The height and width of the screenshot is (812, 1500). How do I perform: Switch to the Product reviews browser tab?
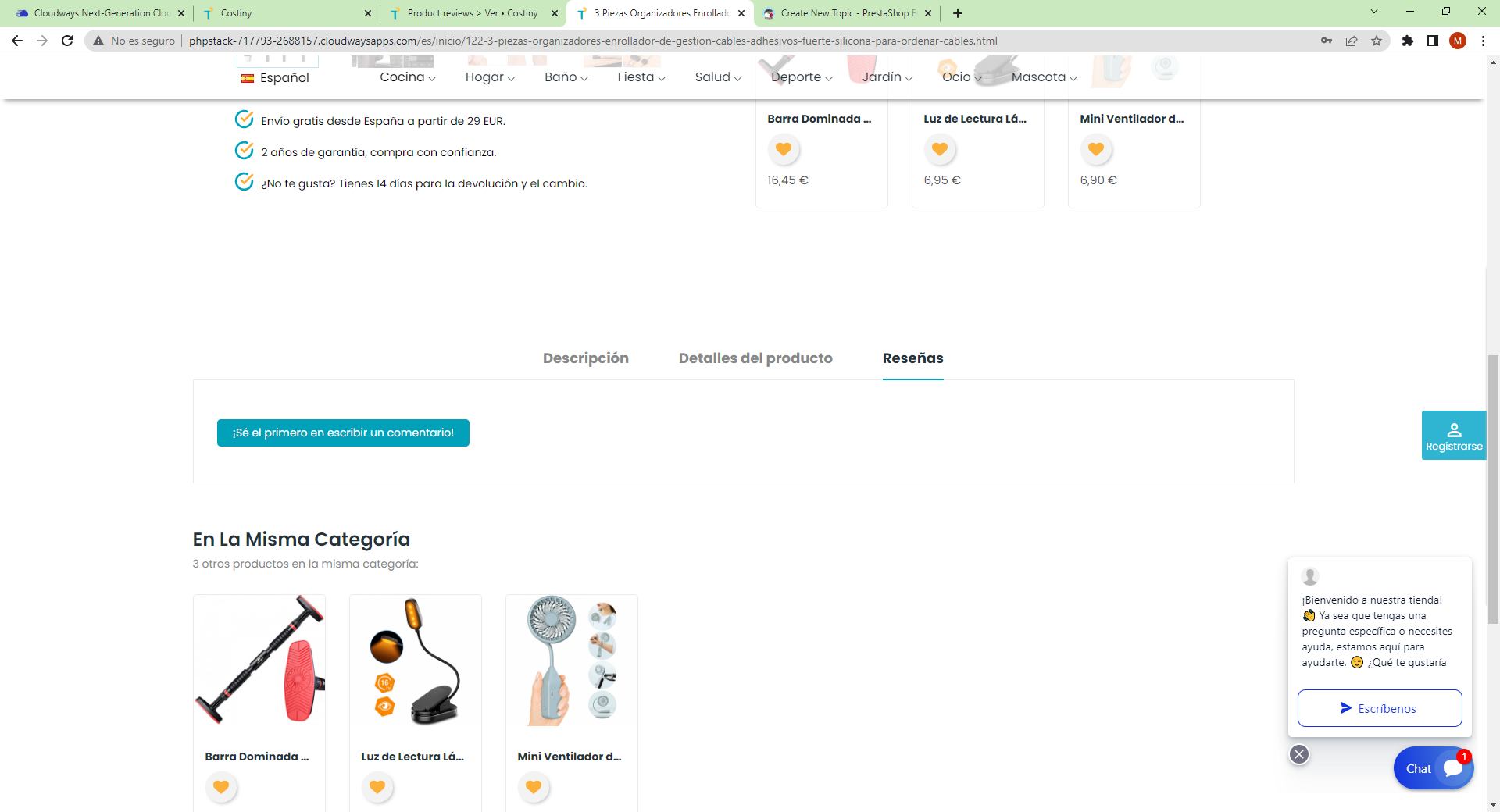tap(474, 13)
